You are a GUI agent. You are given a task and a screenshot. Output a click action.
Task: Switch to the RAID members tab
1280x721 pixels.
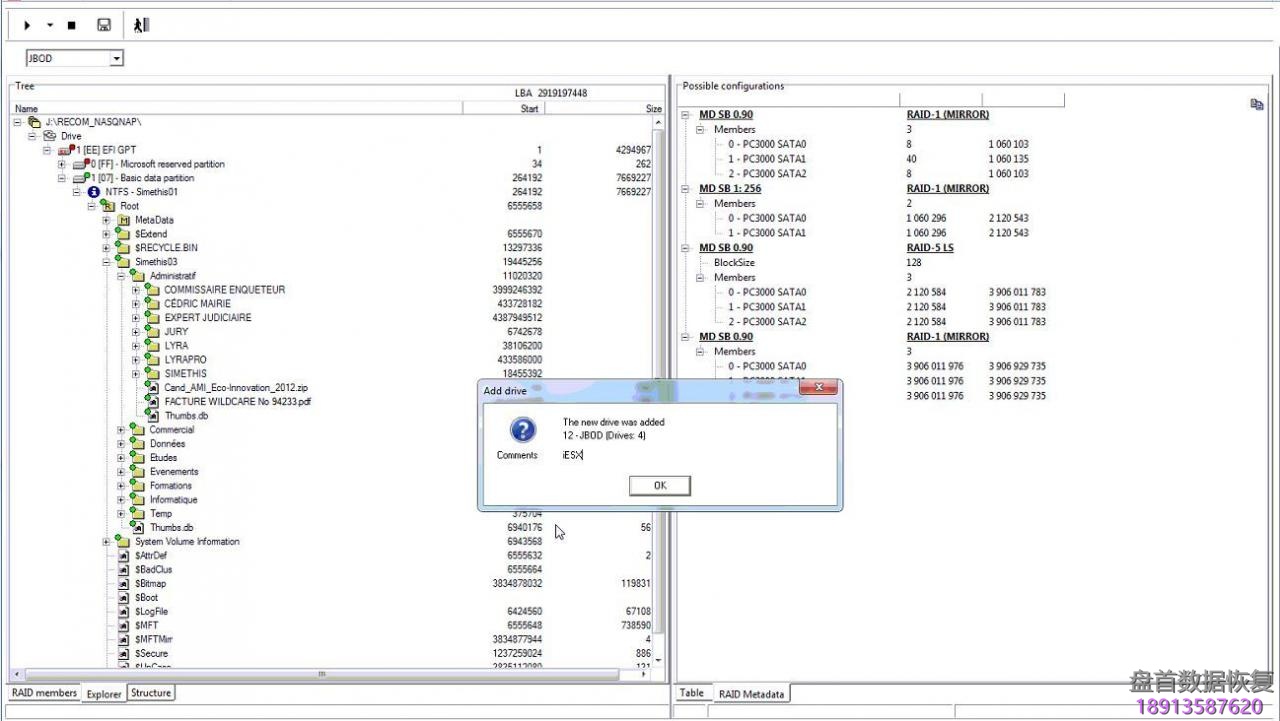43,693
